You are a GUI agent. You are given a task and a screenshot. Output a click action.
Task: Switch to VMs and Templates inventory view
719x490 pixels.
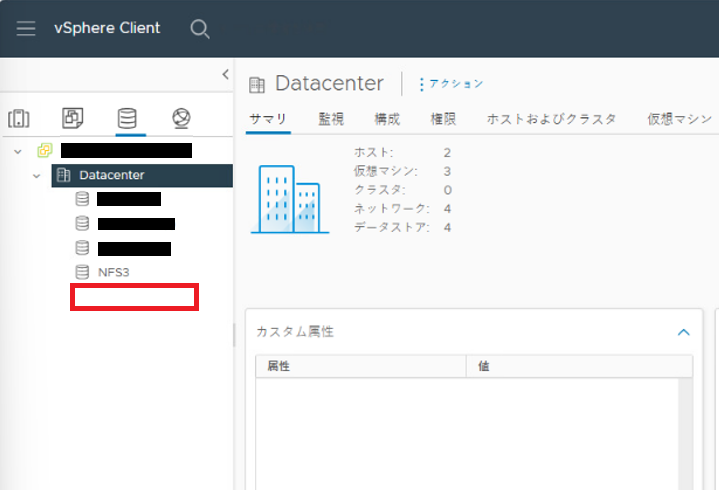[x=73, y=119]
